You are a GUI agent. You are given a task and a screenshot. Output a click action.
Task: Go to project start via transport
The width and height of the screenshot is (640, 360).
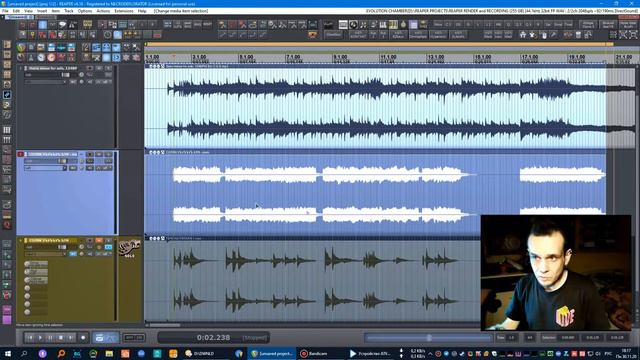[x=29, y=338]
